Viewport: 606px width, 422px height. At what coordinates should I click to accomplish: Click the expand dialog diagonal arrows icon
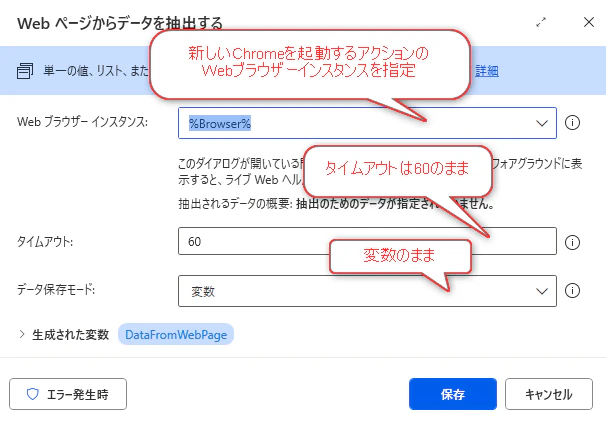click(541, 22)
